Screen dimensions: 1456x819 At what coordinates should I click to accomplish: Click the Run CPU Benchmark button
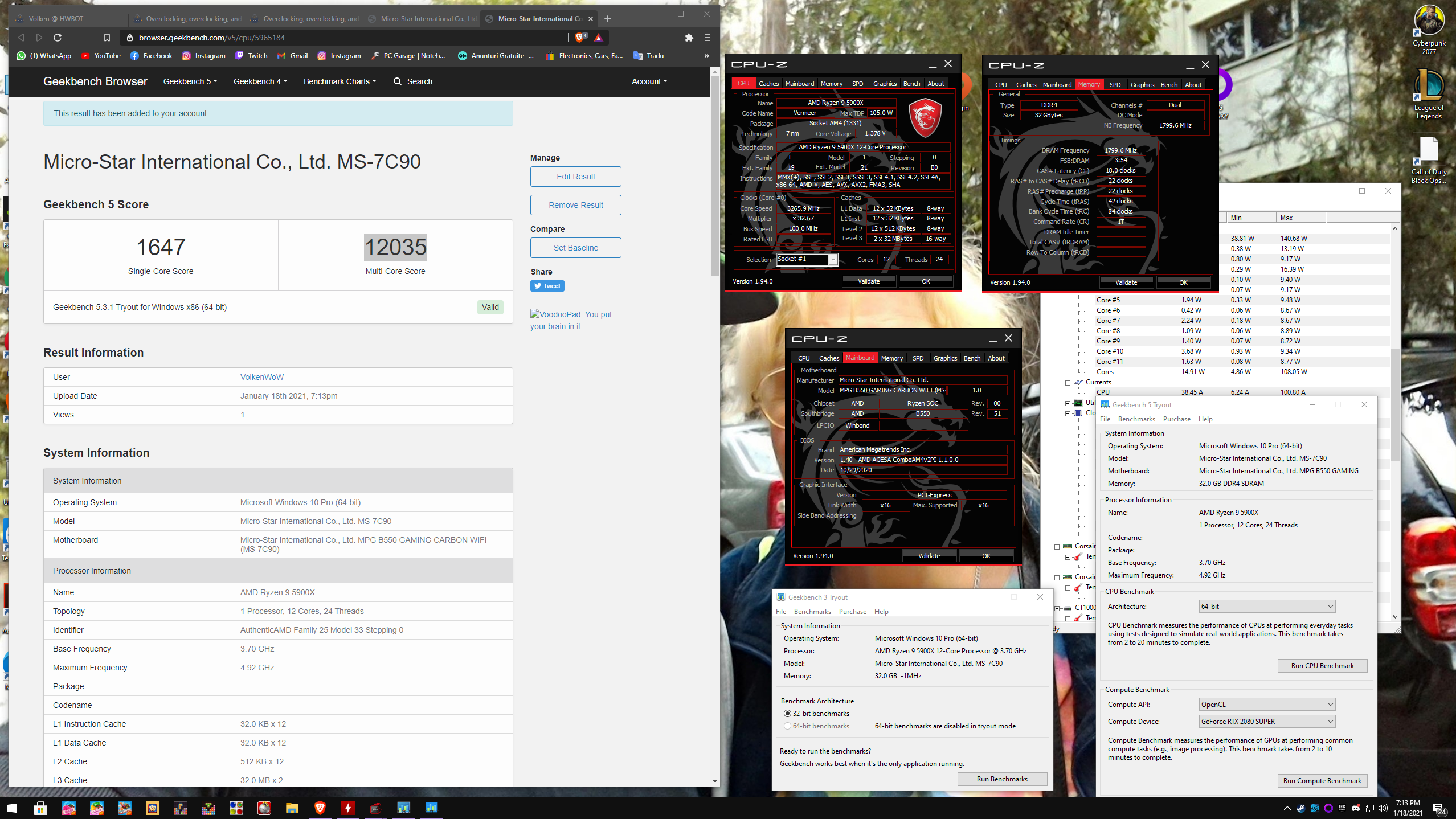pos(1322,666)
